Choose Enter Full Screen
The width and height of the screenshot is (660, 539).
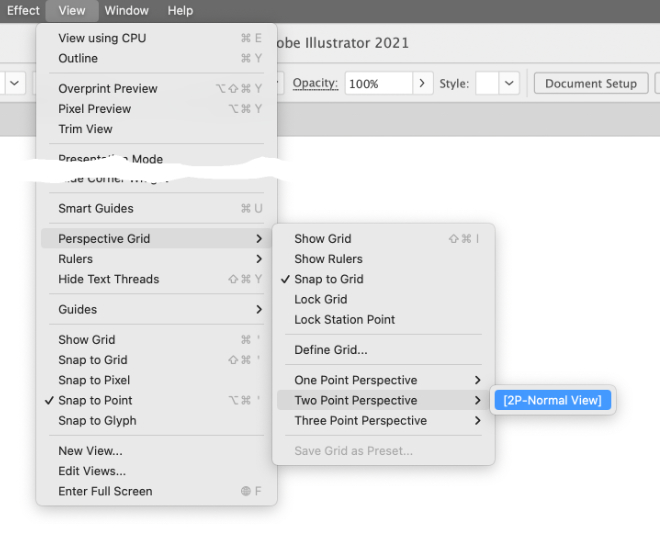(x=105, y=491)
